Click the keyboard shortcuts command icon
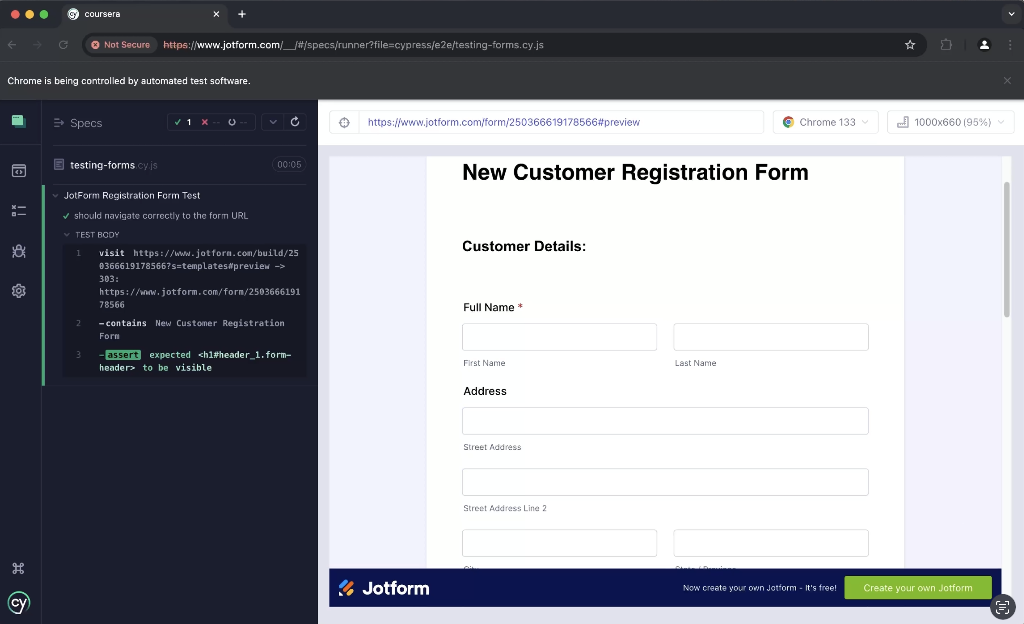The image size is (1024, 624). [x=18, y=568]
